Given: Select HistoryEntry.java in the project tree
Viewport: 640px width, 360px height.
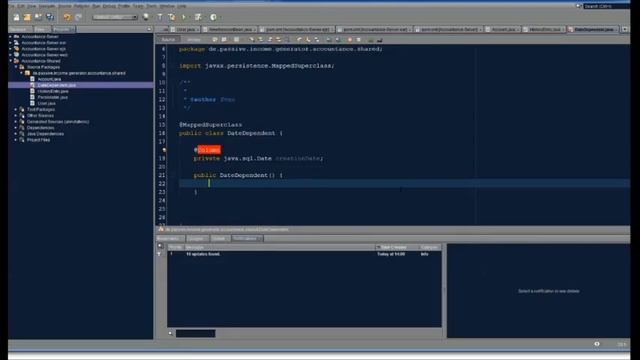Looking at the screenshot, I should (53, 91).
